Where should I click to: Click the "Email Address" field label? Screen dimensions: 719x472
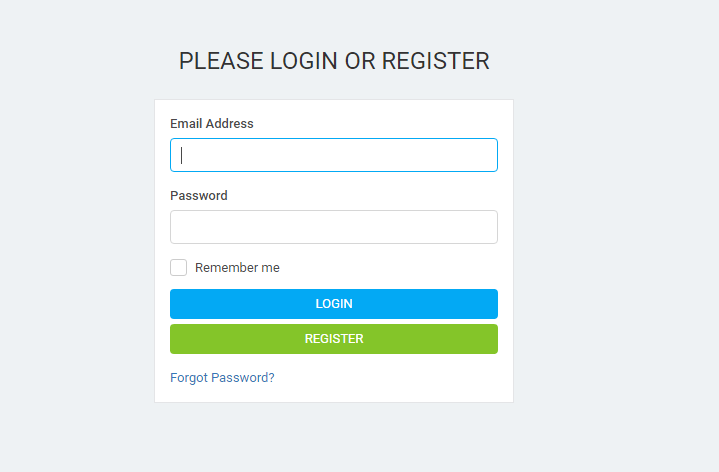(212, 123)
